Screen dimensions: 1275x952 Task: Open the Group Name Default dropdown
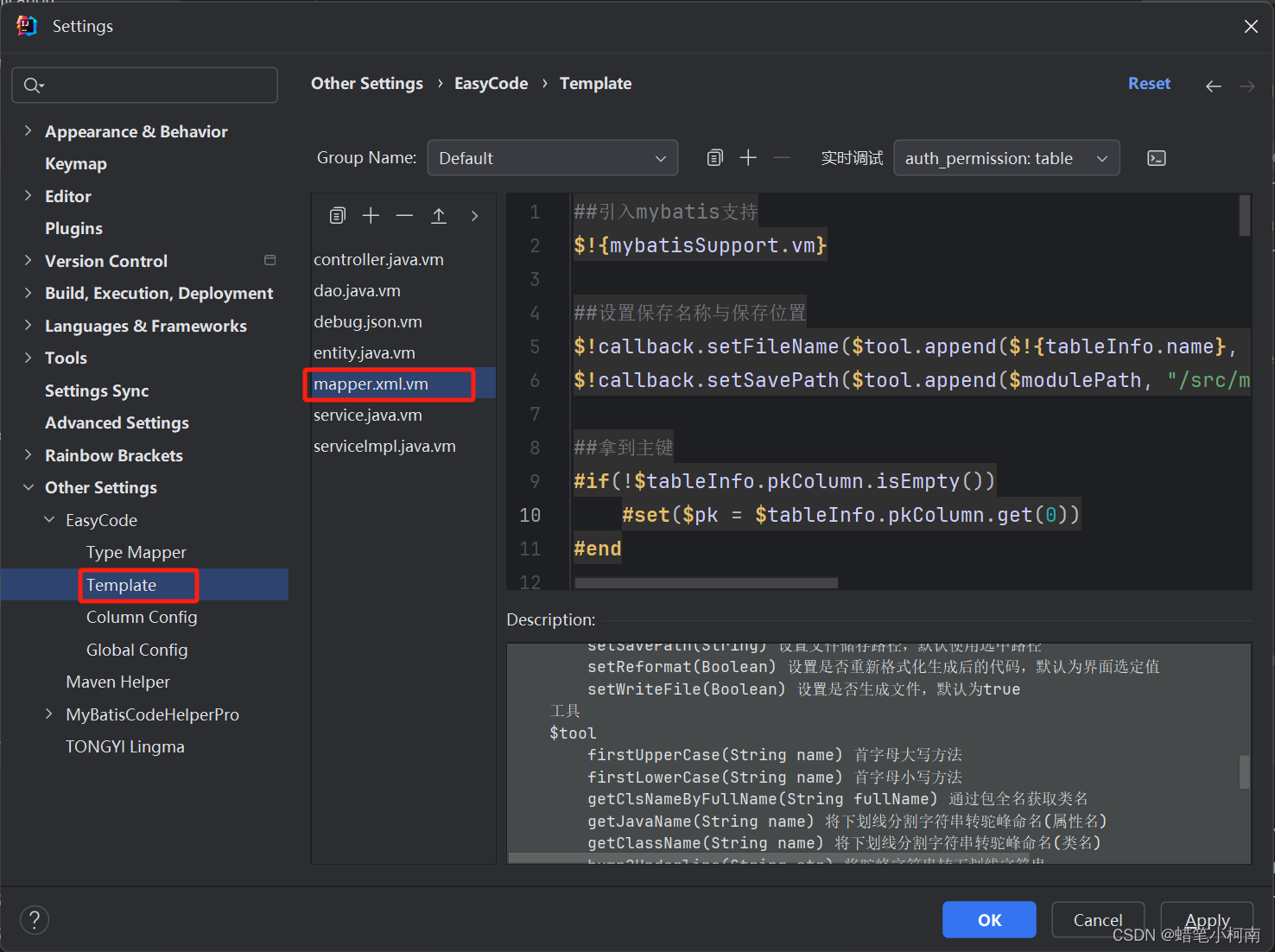pos(553,158)
